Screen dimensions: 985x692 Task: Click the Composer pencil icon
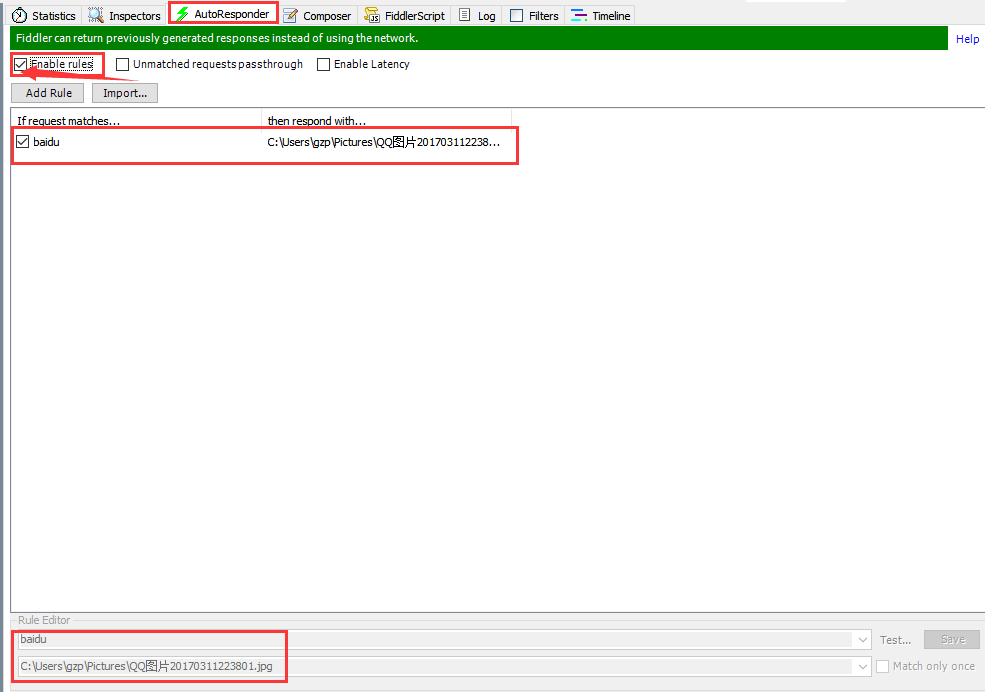pos(291,16)
